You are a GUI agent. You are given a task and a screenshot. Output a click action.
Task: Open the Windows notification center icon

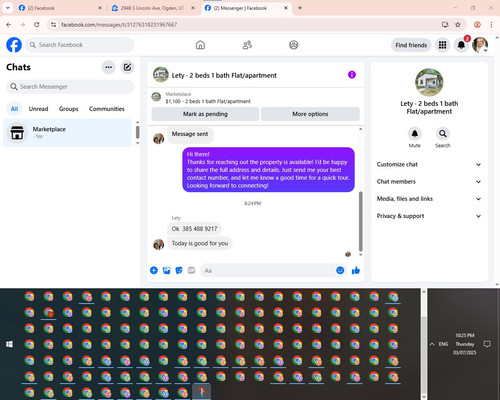point(487,344)
